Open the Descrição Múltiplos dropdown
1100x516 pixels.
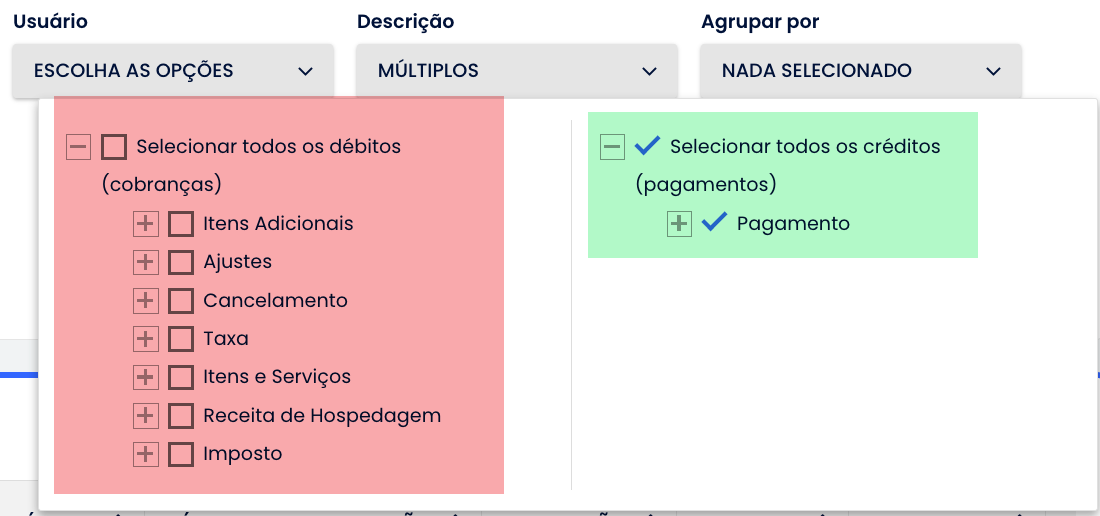pyautogui.click(x=517, y=71)
